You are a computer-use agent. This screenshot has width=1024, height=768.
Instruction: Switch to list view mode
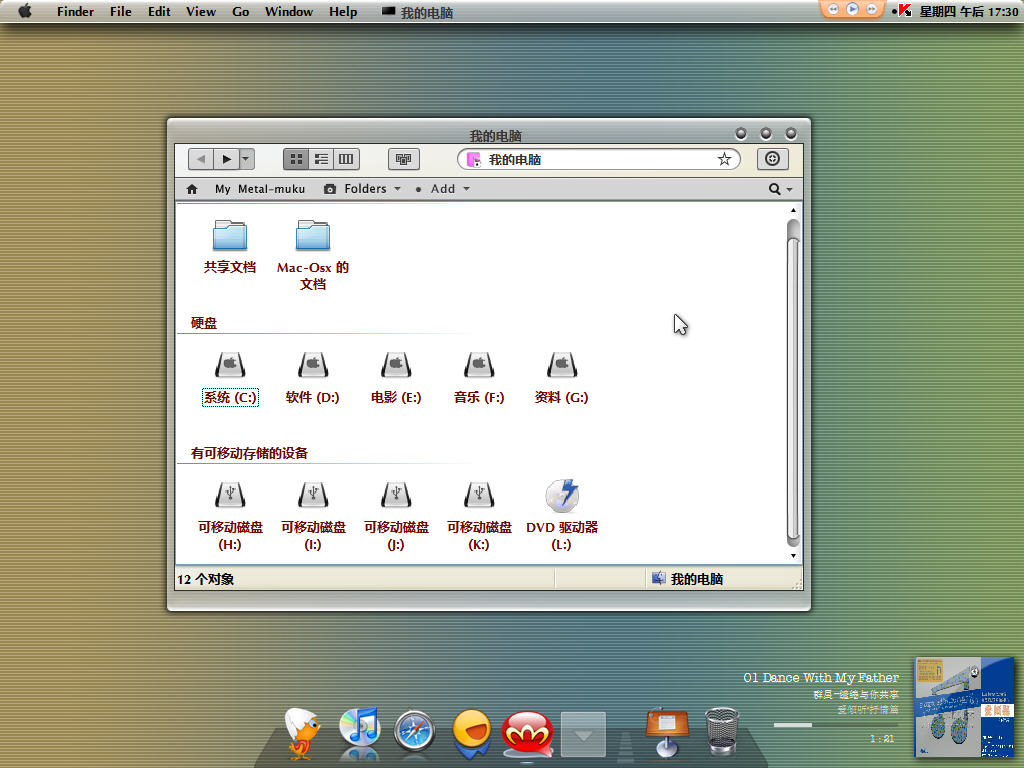click(x=321, y=159)
